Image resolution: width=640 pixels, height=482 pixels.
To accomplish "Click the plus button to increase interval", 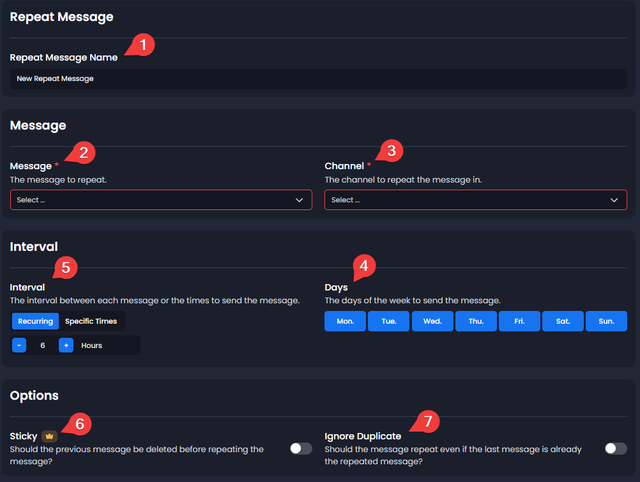I will (66, 345).
